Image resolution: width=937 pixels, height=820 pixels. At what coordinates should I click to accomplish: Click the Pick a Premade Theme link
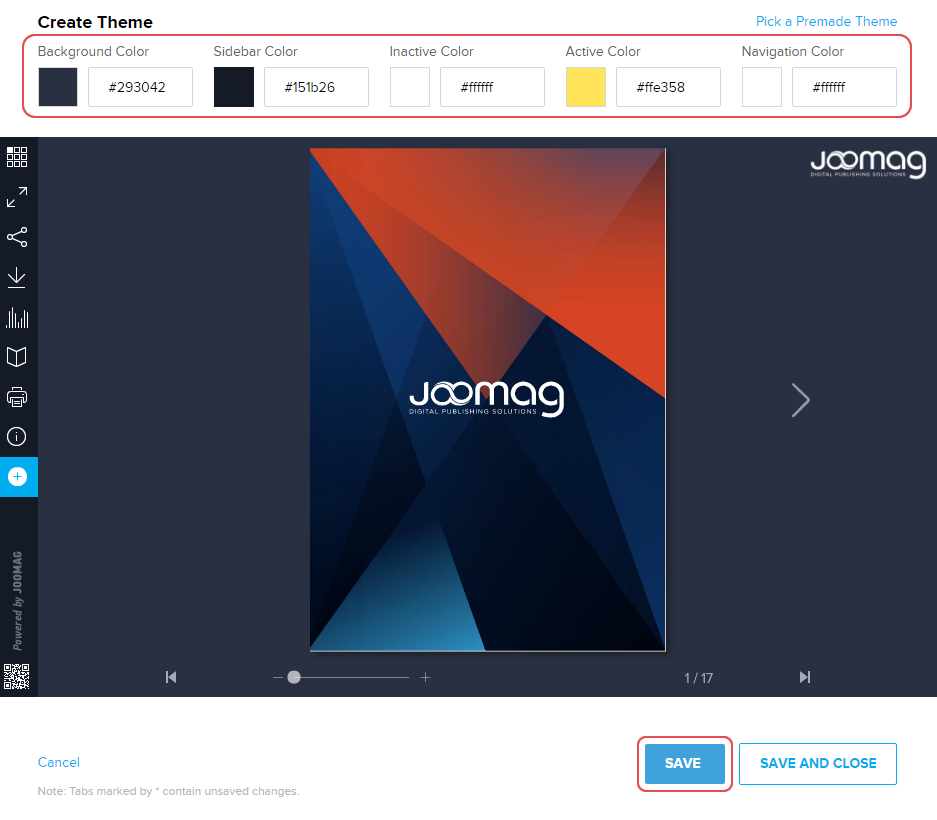coord(826,21)
